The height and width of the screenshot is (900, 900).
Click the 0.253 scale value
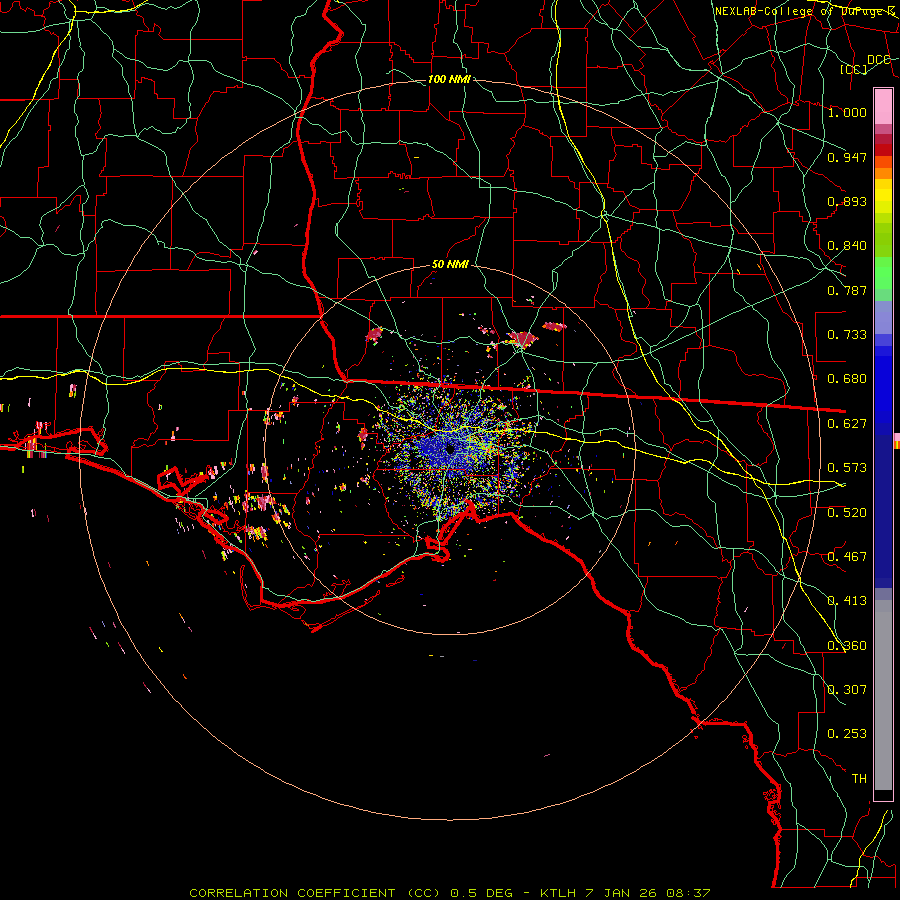pyautogui.click(x=847, y=734)
